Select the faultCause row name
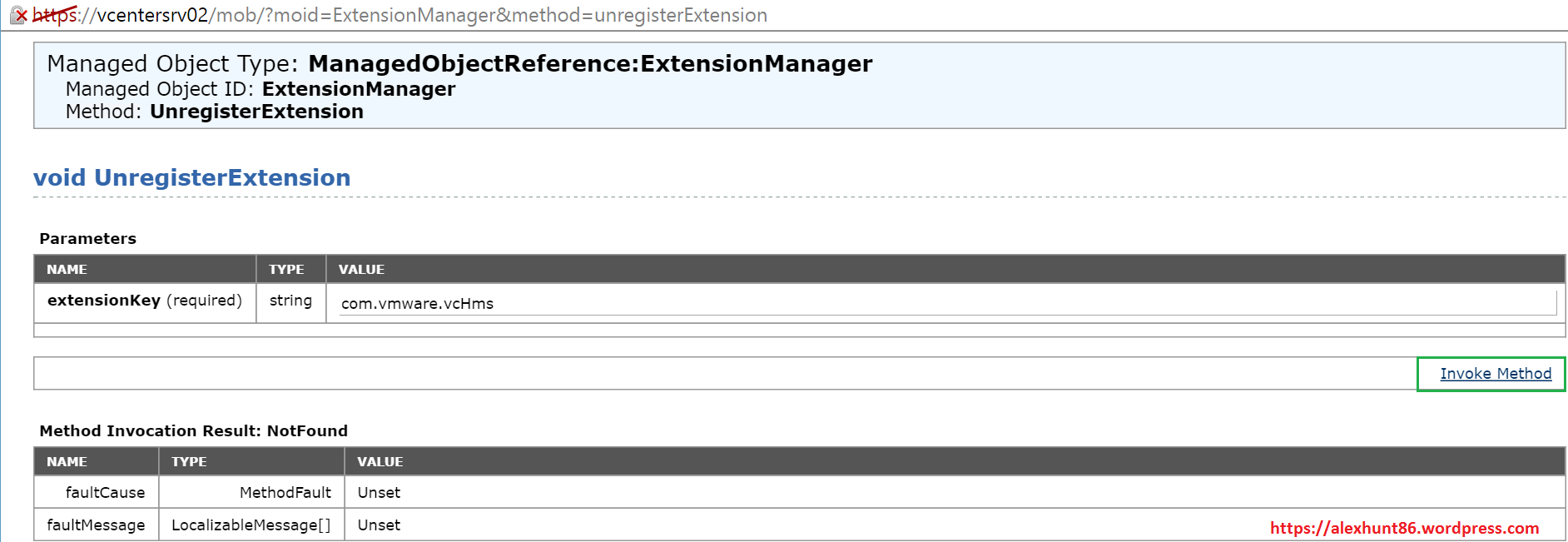The height and width of the screenshot is (542, 1568). tap(105, 493)
